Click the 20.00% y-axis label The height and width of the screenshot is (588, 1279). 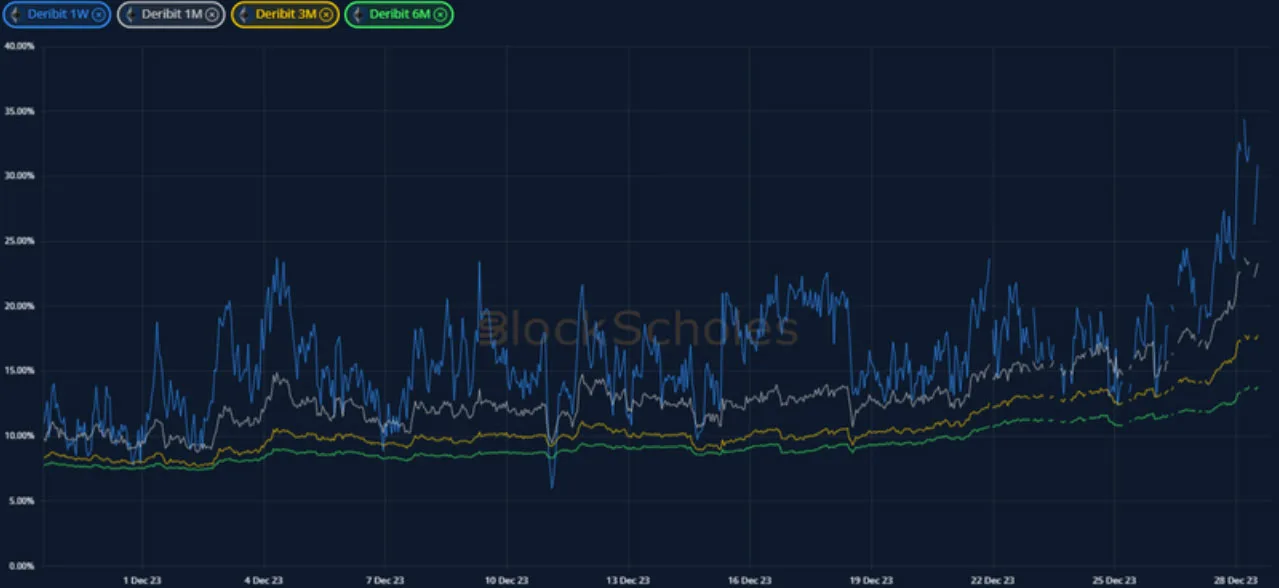click(20, 306)
